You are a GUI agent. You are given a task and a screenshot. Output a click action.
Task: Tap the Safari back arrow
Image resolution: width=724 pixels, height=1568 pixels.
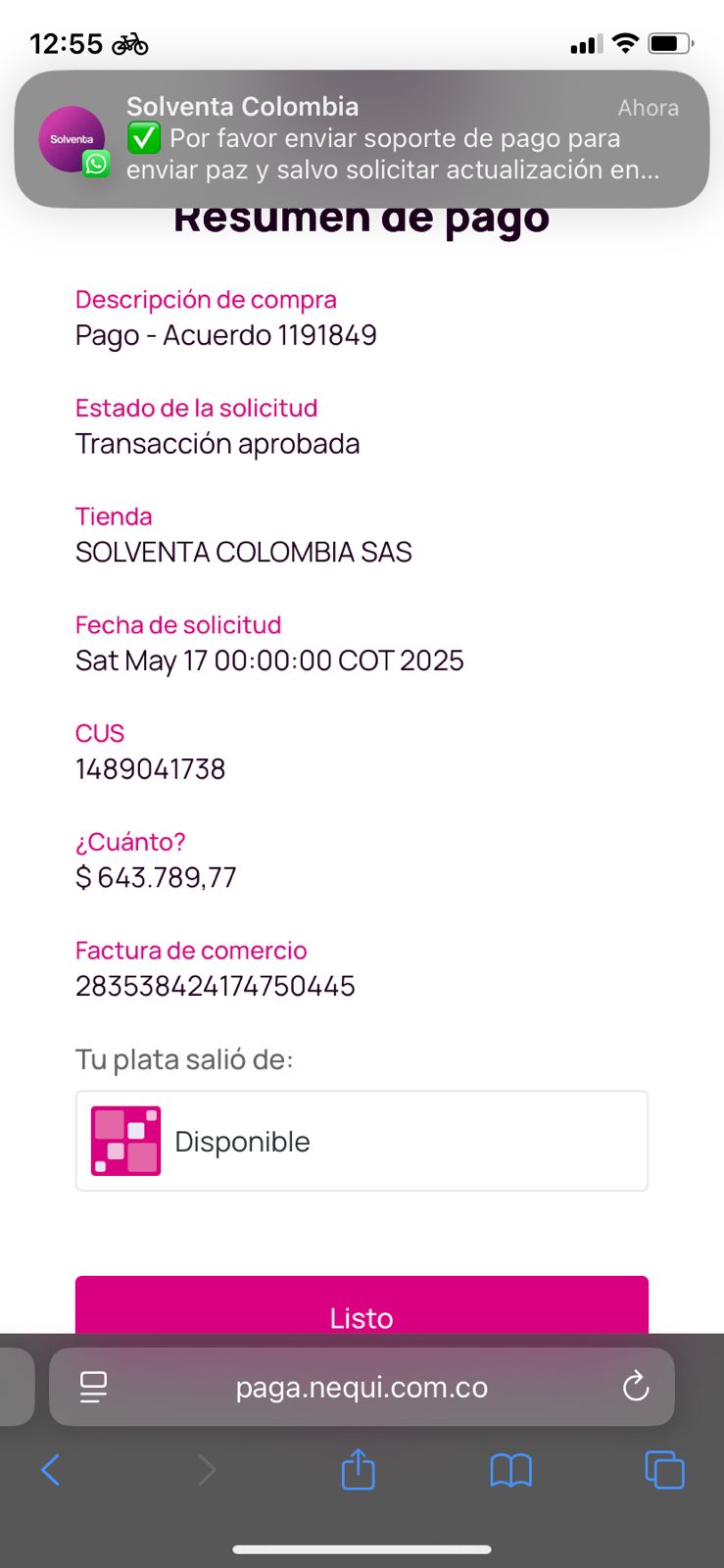coord(51,1469)
